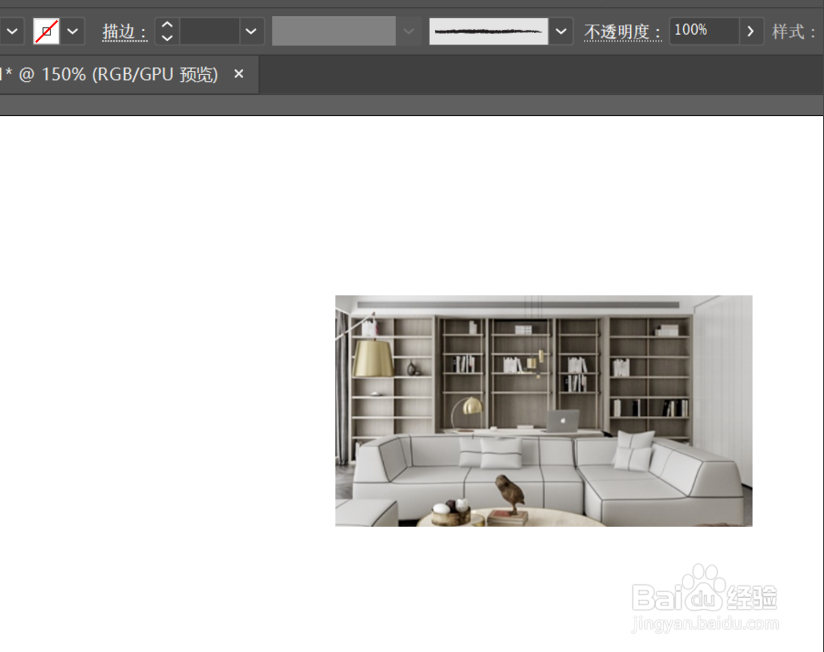Viewport: 824px width, 652px height.
Task: Click the 样式 style label
Action: (x=794, y=32)
